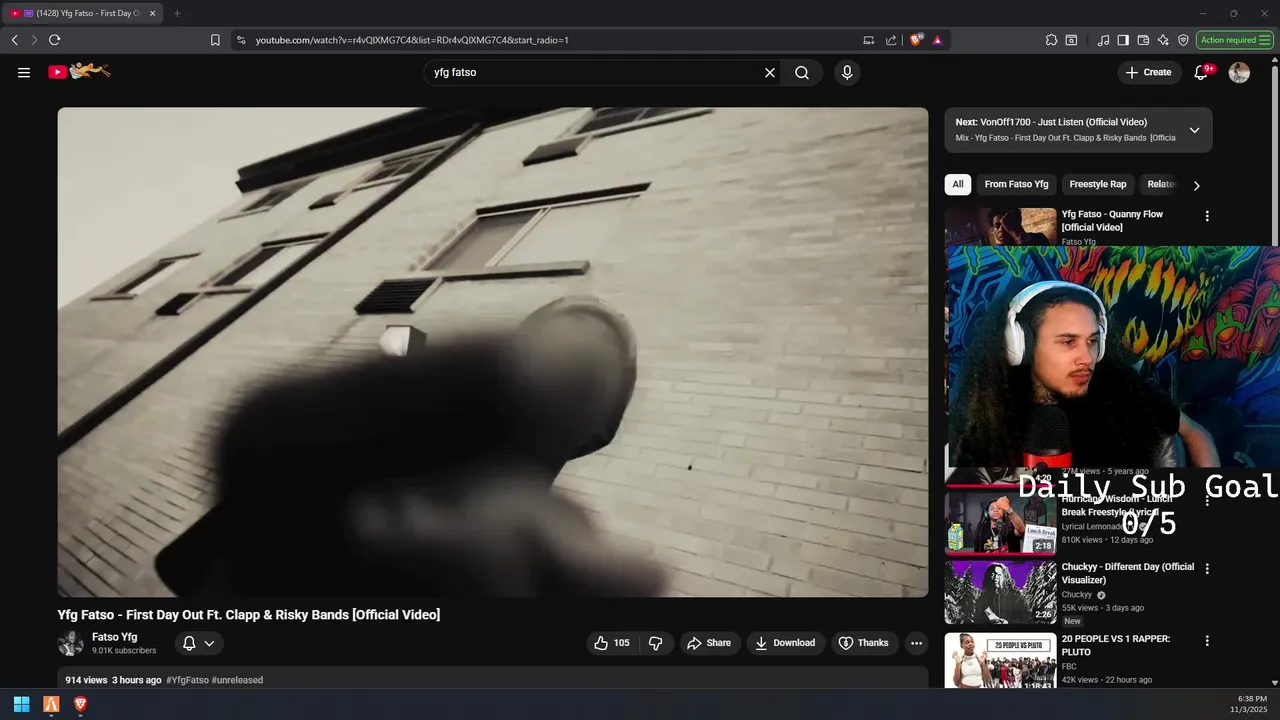Go to YouTube home via logo

79,71
